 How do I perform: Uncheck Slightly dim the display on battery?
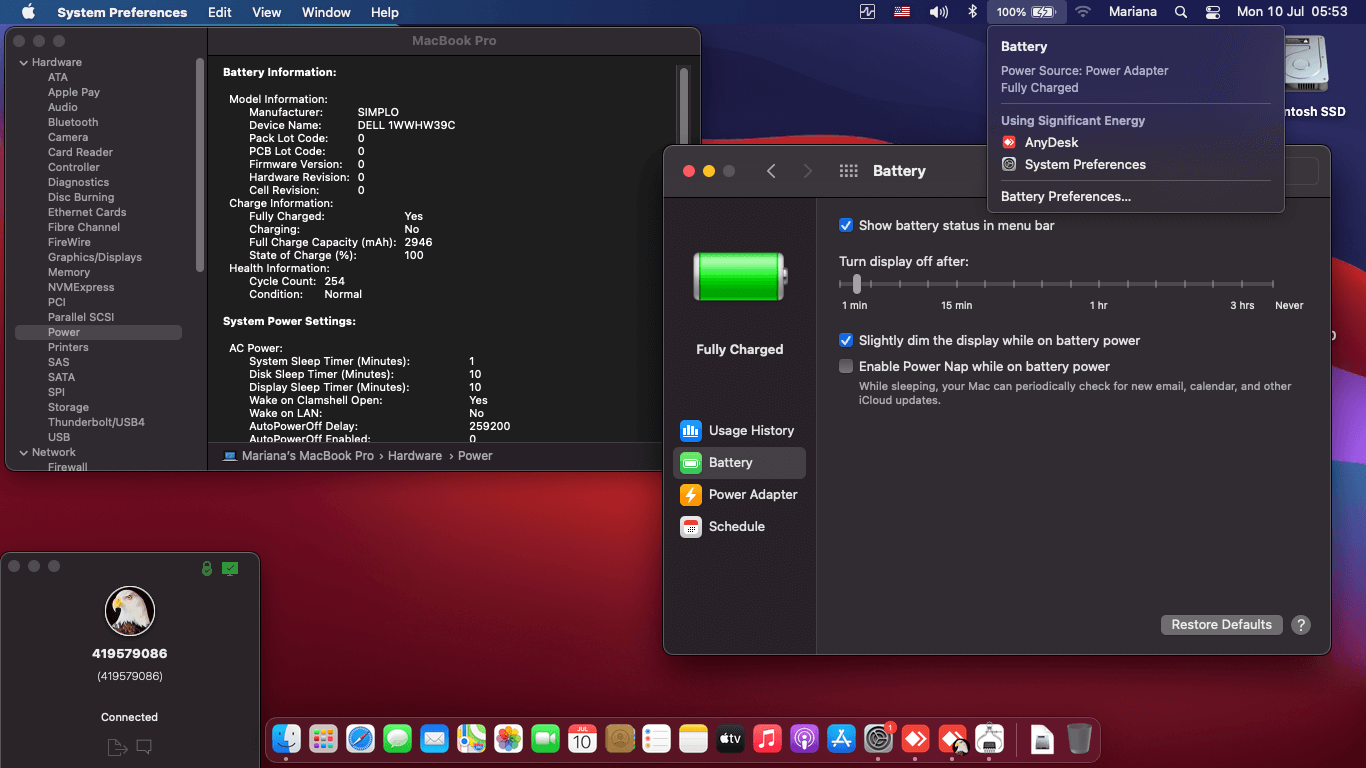pos(846,341)
